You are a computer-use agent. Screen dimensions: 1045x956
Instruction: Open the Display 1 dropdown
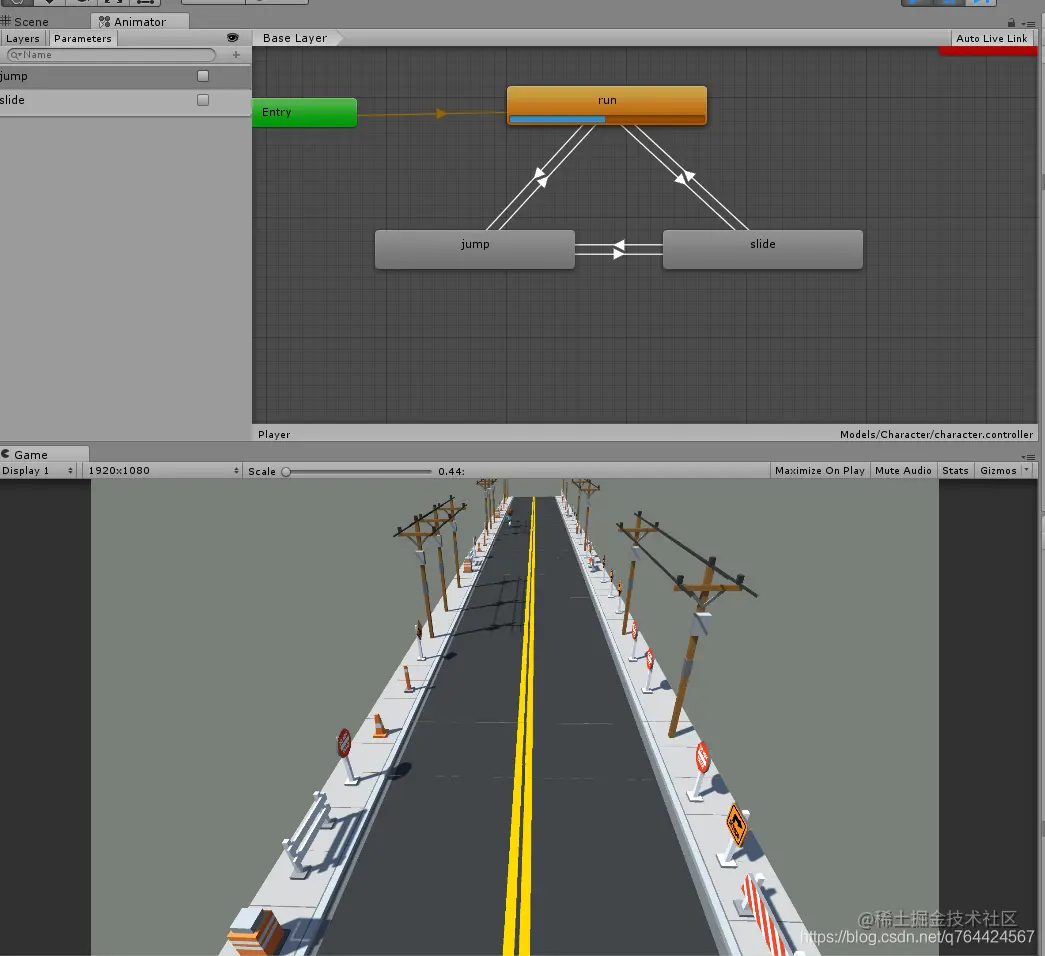(37, 471)
